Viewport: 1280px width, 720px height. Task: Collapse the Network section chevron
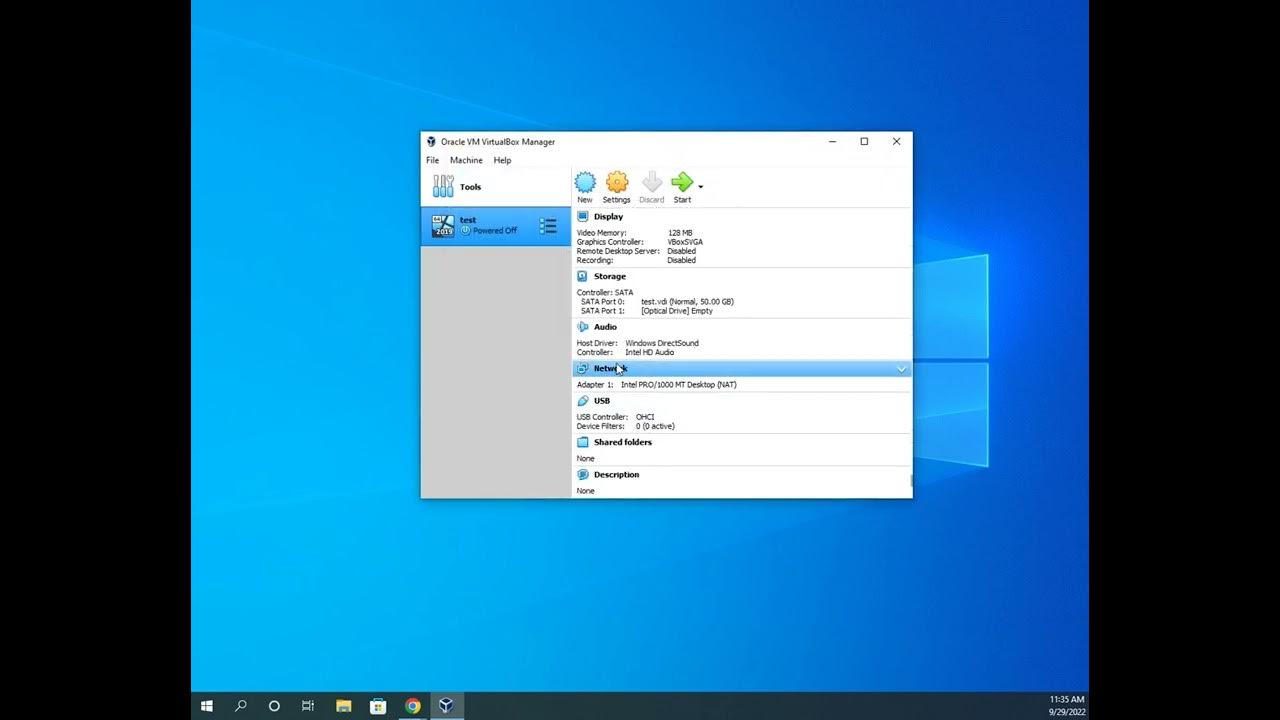tap(901, 369)
